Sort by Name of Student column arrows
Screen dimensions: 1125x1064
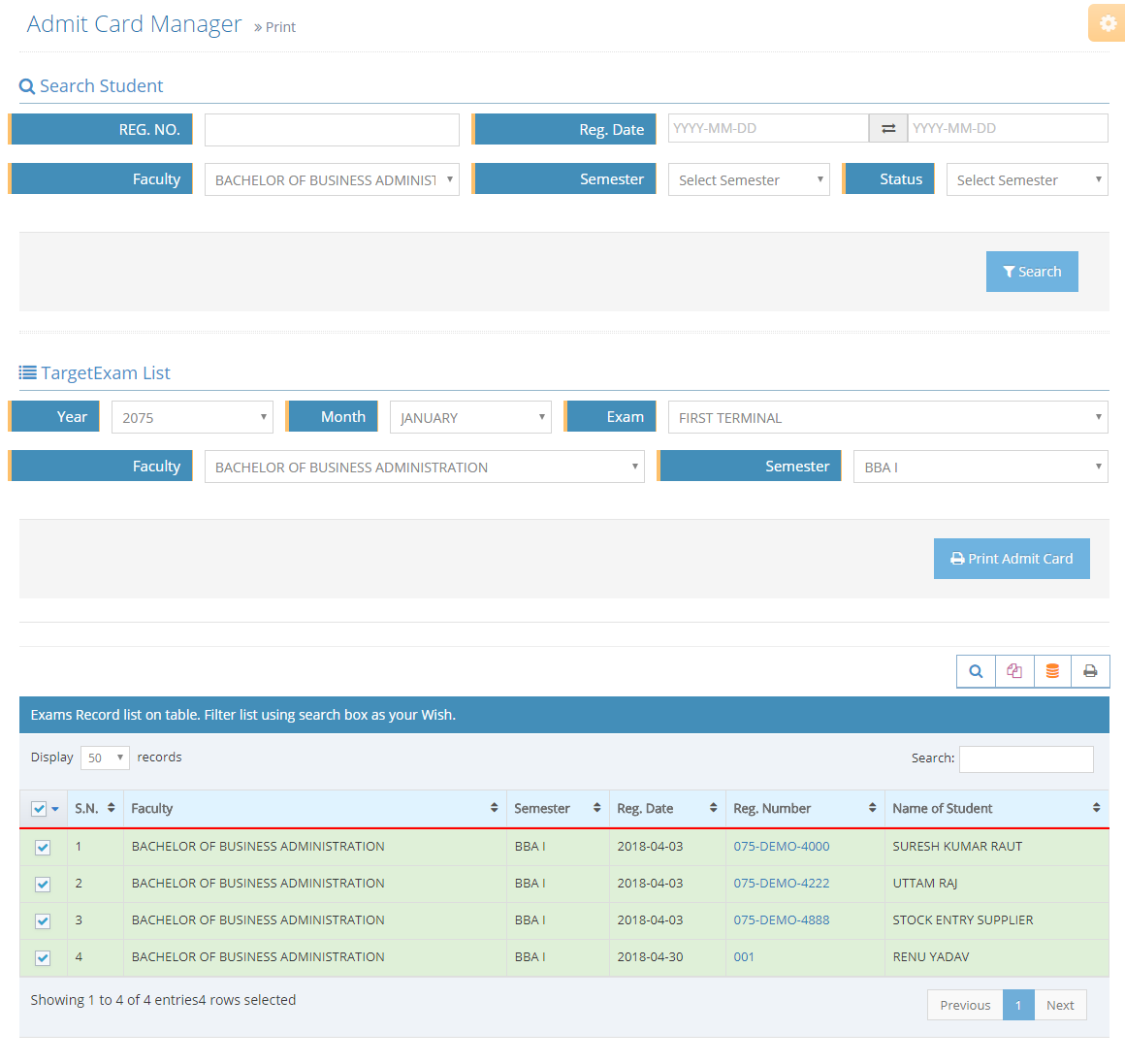[1096, 808]
